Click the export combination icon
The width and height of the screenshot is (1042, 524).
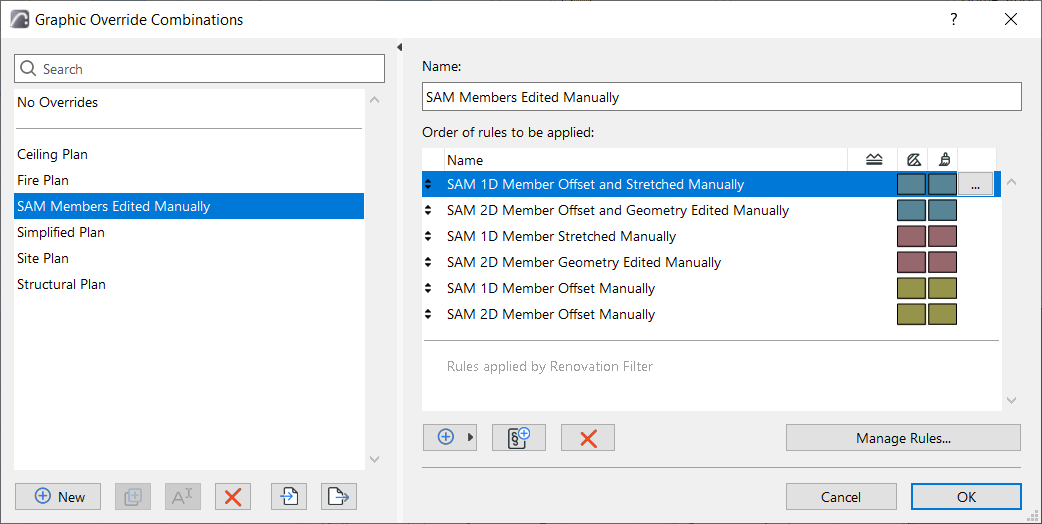(x=339, y=496)
